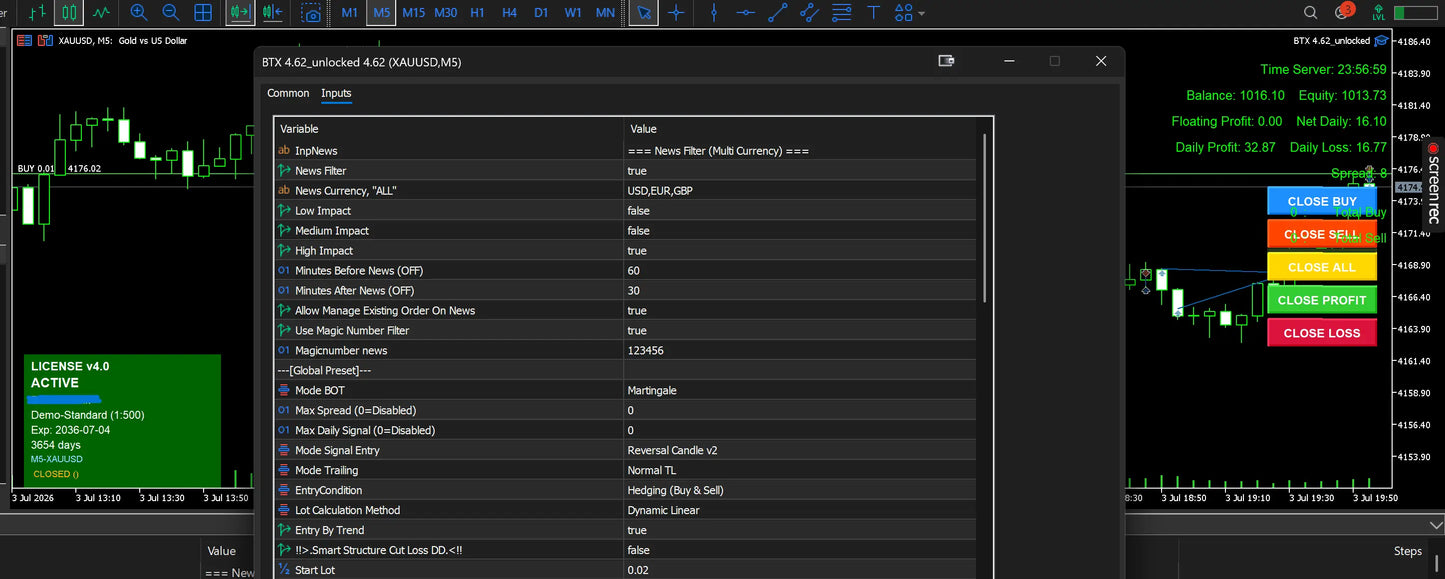Select the Fibonacci retracement tool
Screen dimensions: 1445x579
842,13
